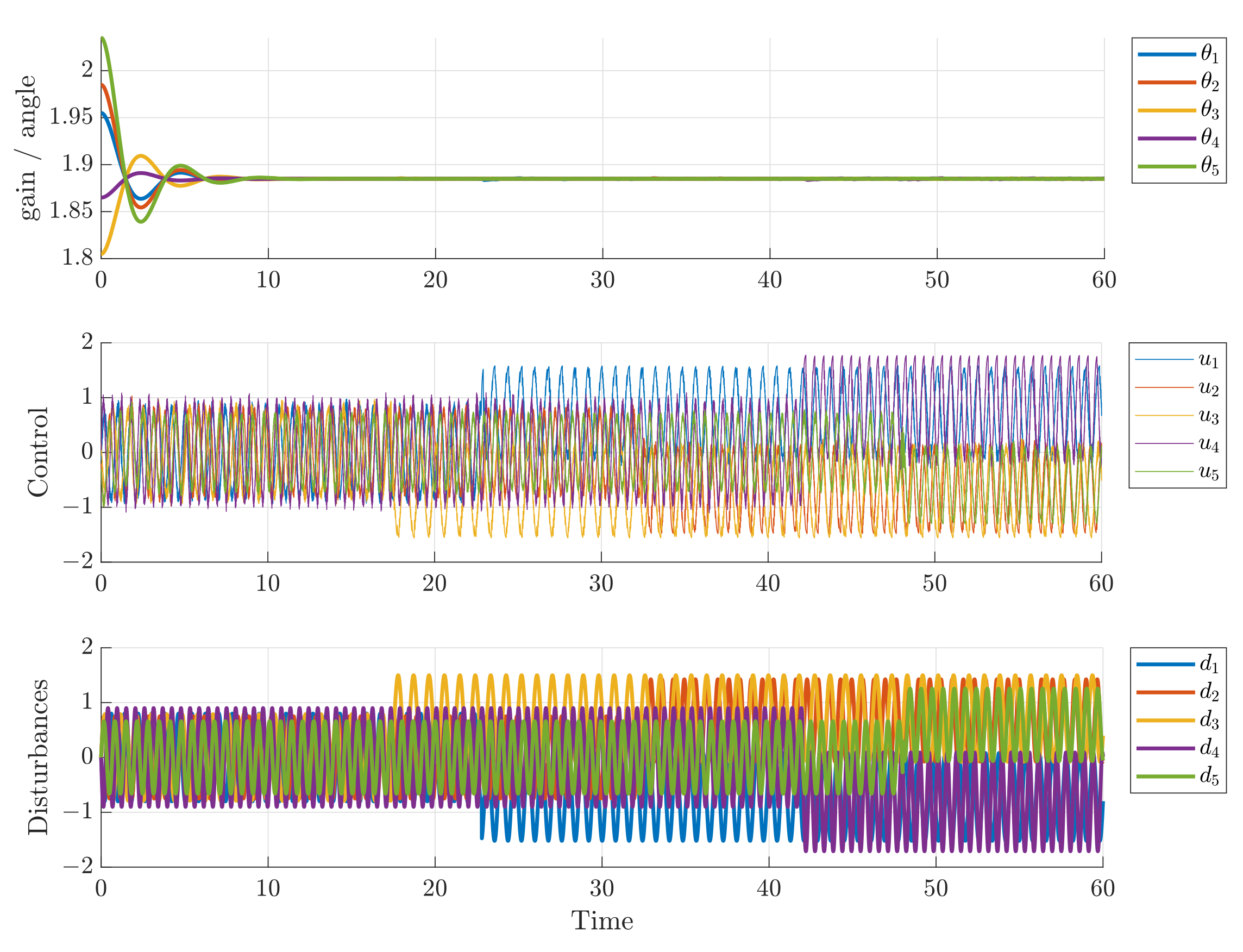Click the d5 legend entry in Disturbances plot
The image size is (1243, 952).
[1177, 776]
